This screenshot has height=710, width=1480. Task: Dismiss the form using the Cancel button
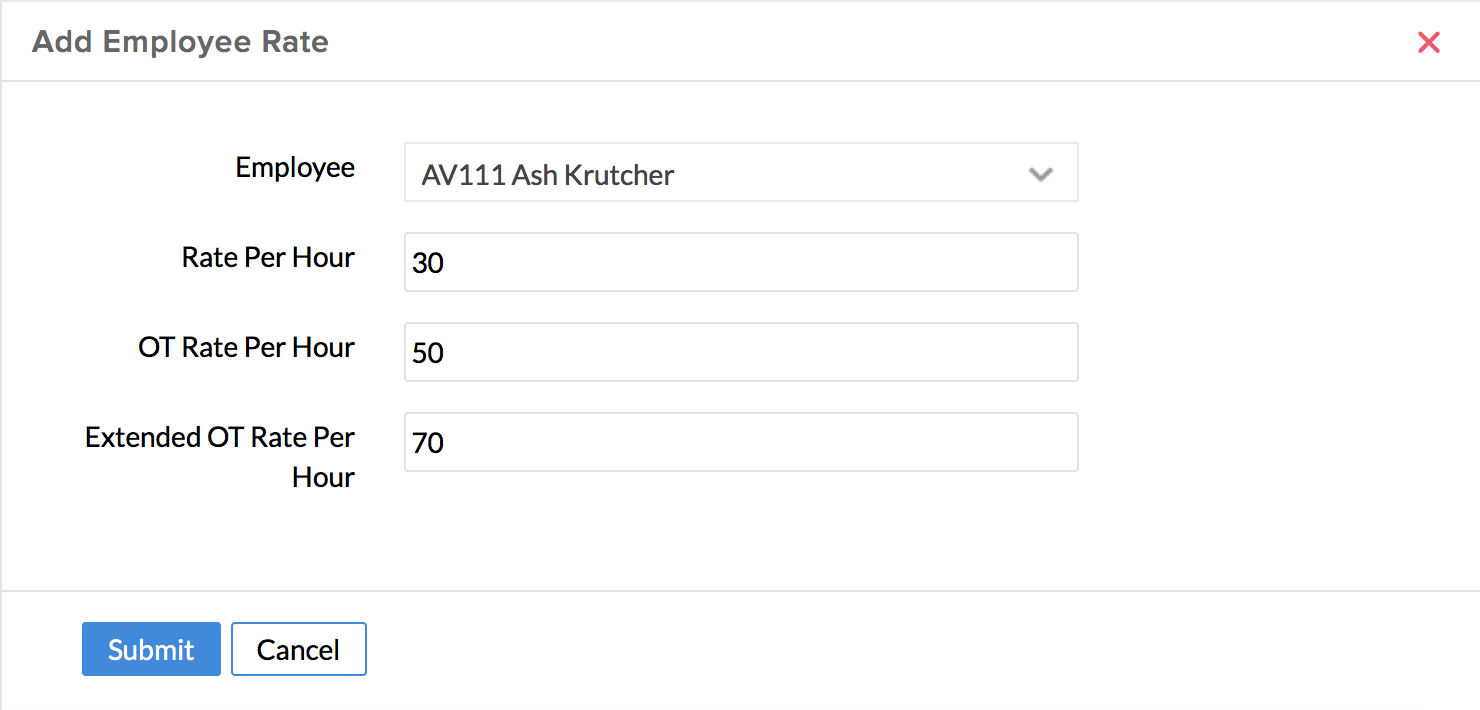(x=298, y=649)
